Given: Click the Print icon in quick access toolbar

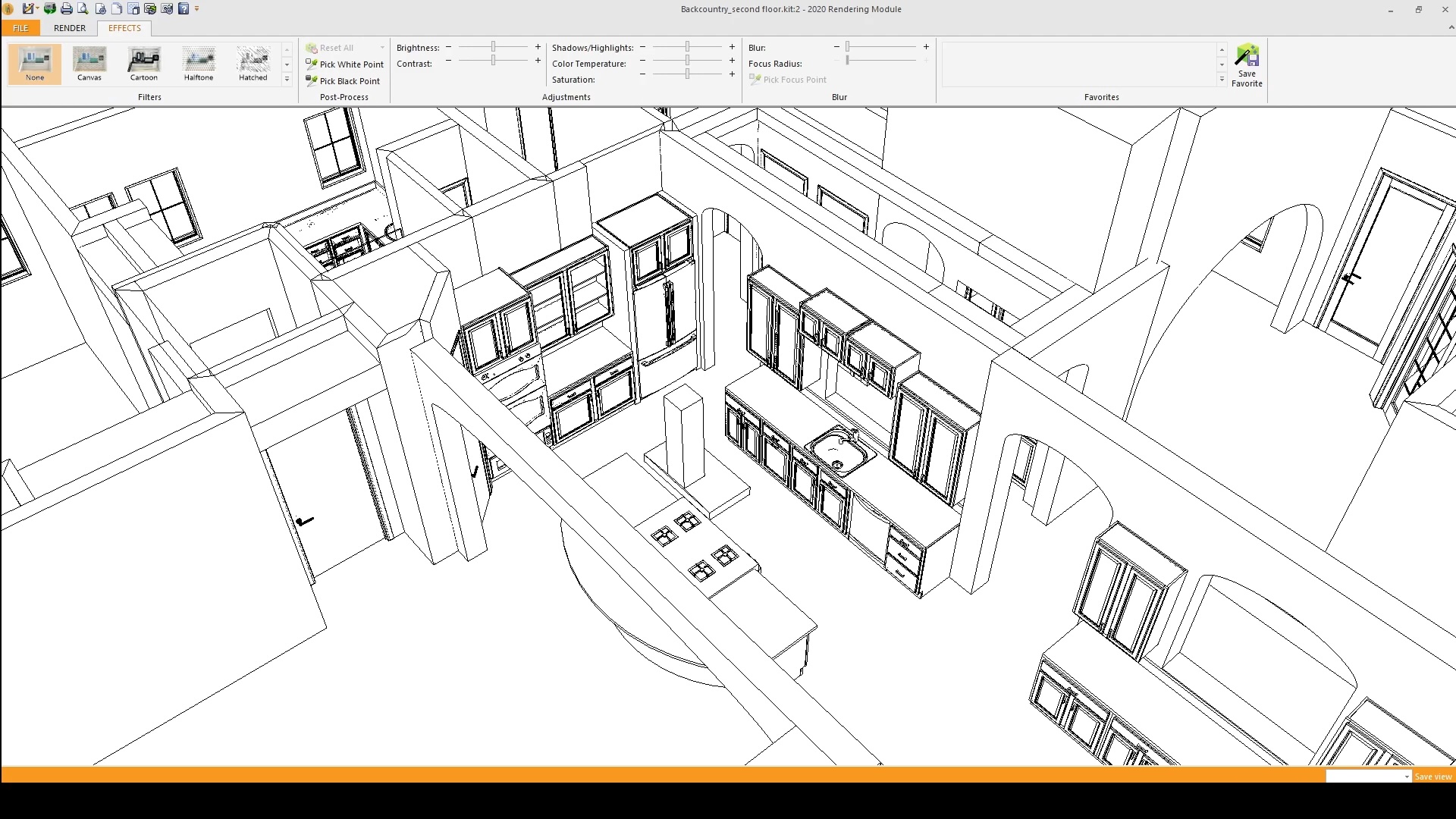Looking at the screenshot, I should point(66,9).
